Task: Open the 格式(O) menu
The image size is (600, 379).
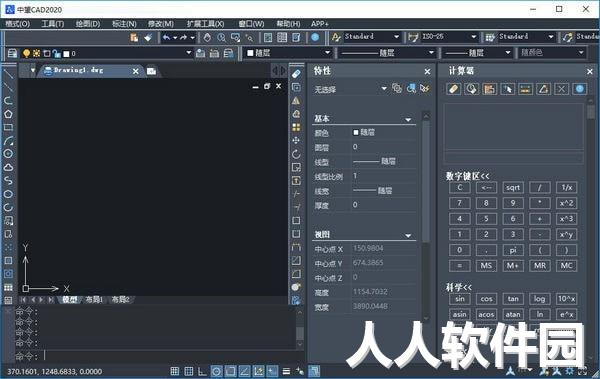Action: pyautogui.click(x=18, y=24)
